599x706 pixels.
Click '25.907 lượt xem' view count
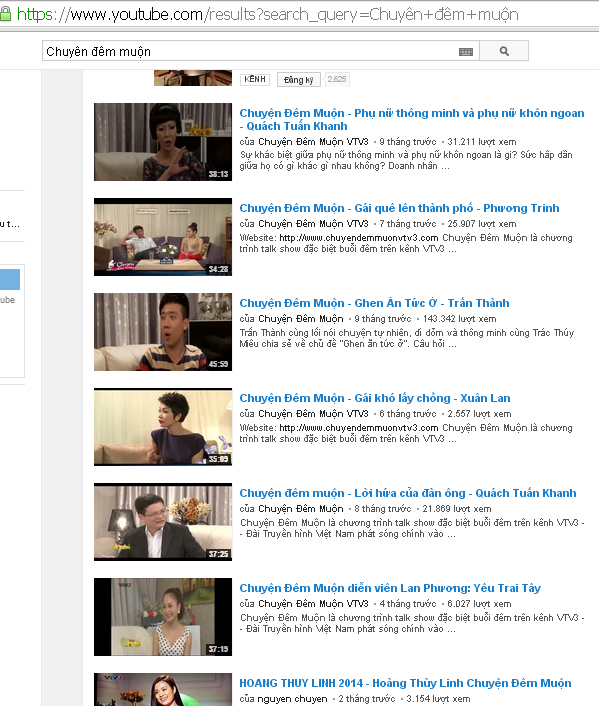[481, 224]
